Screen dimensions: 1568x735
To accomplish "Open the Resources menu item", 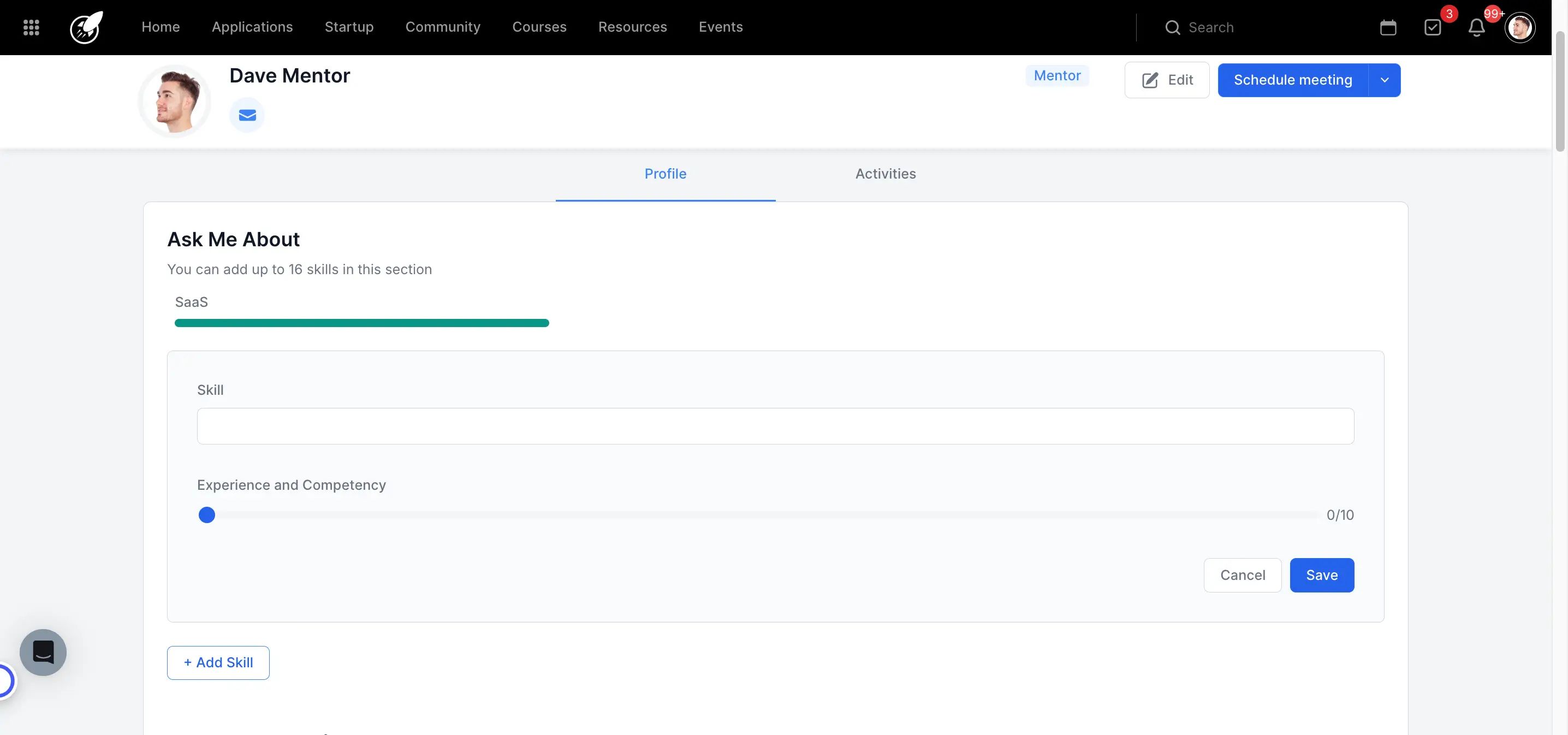I will [632, 27].
